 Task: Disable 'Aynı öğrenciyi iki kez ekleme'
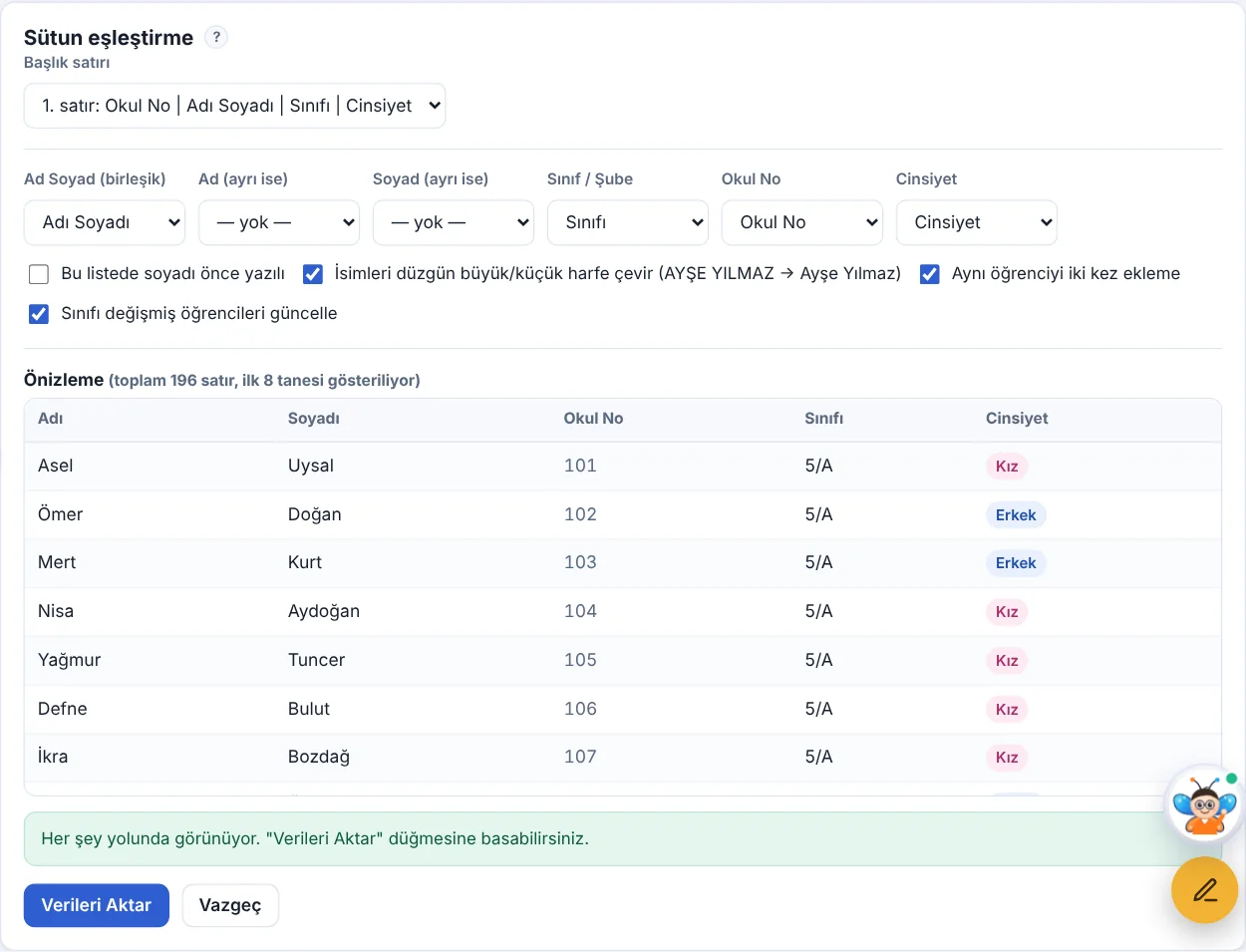[930, 274]
